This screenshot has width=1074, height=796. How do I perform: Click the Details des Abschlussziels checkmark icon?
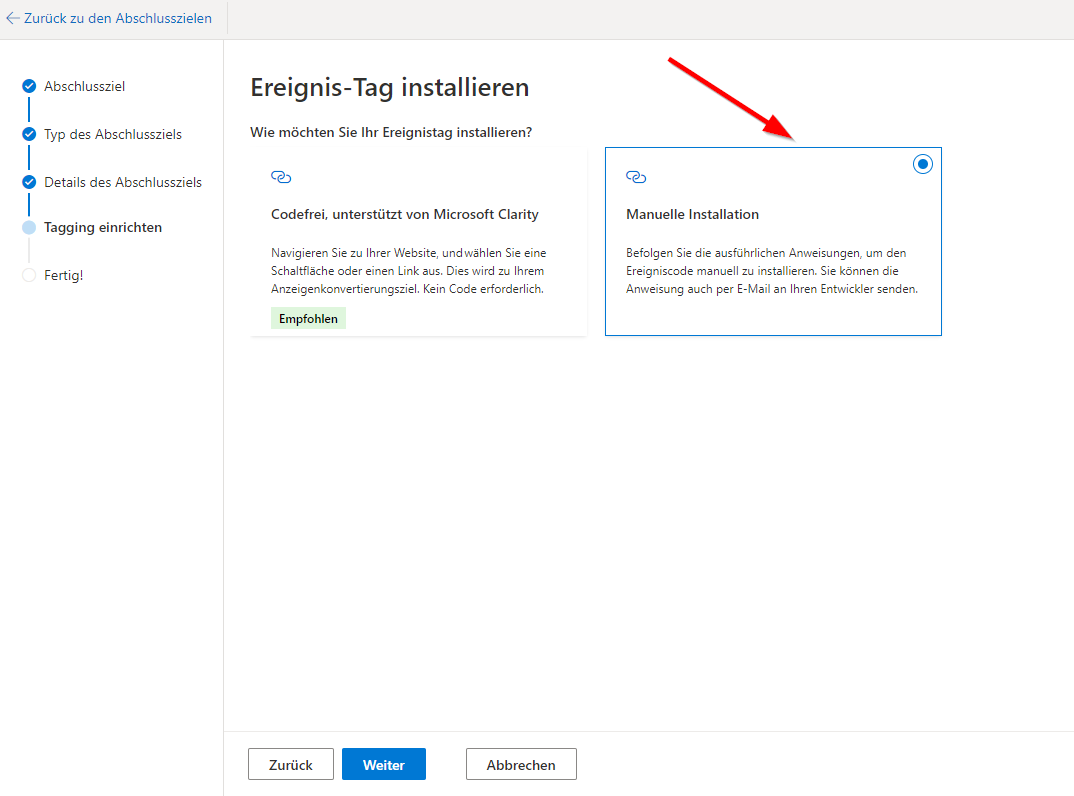click(29, 182)
